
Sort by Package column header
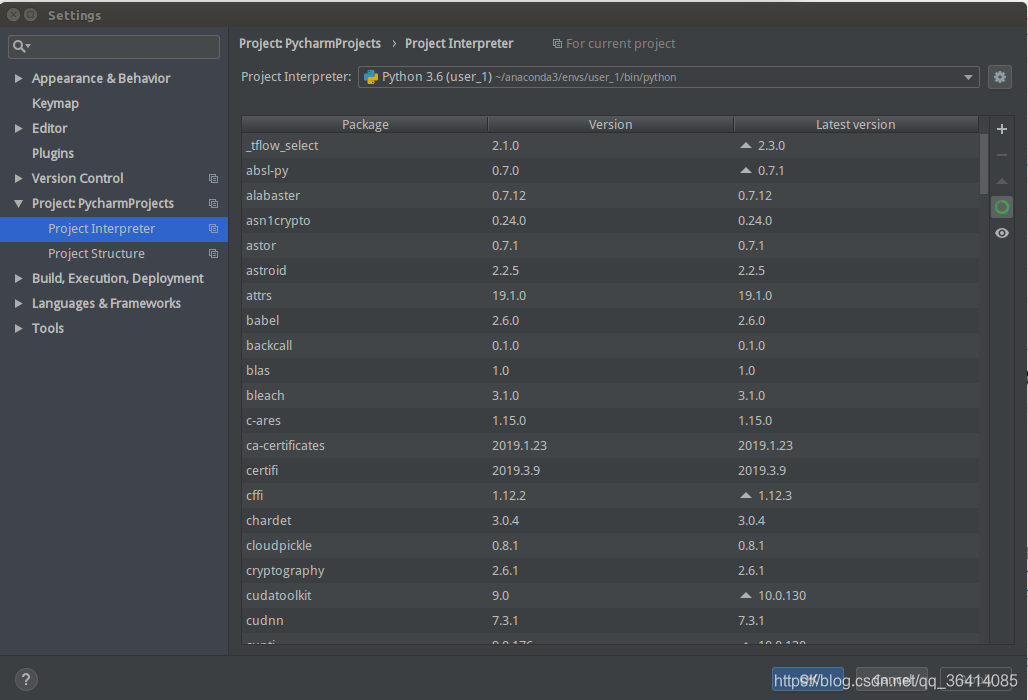(x=365, y=125)
